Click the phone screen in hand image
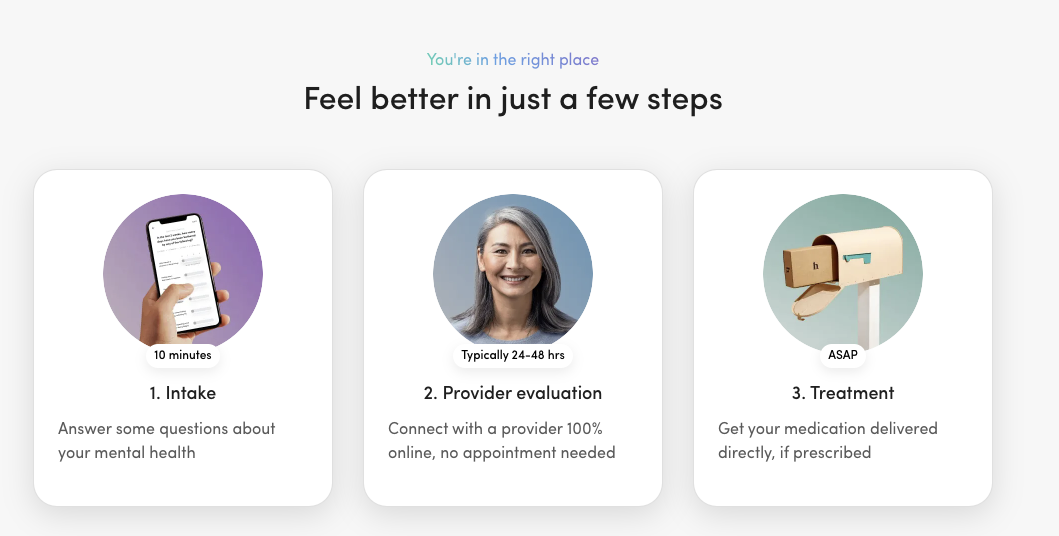Image resolution: width=1059 pixels, height=536 pixels. pos(184,271)
